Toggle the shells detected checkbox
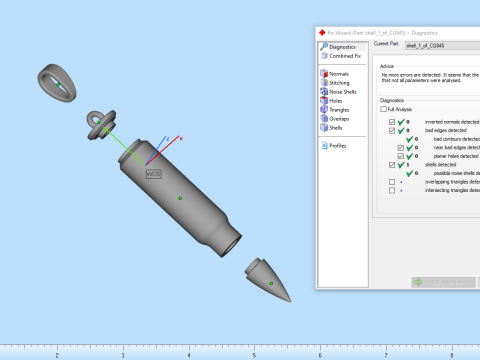The image size is (480, 360). (x=392, y=165)
